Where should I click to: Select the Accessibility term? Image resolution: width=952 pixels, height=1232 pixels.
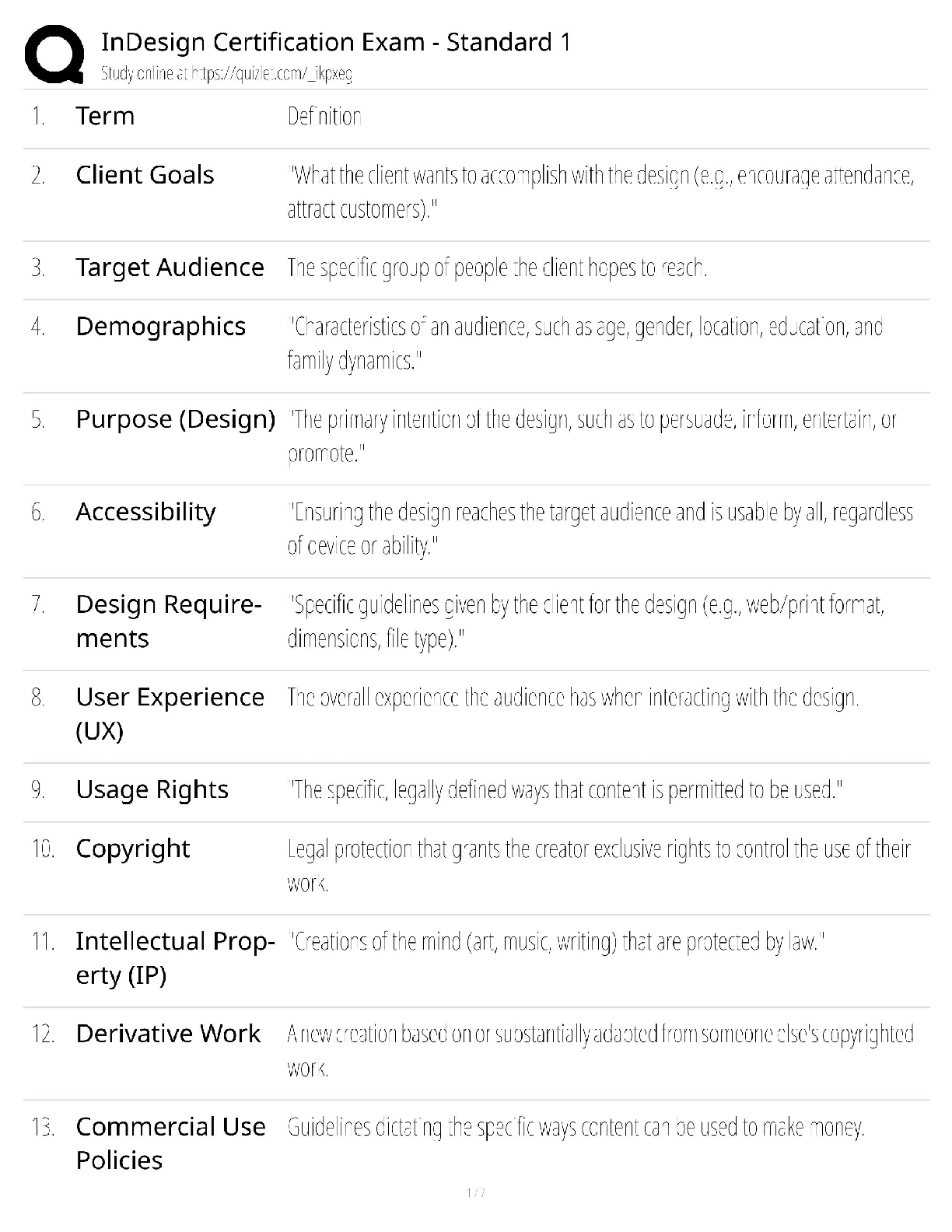pyautogui.click(x=145, y=512)
